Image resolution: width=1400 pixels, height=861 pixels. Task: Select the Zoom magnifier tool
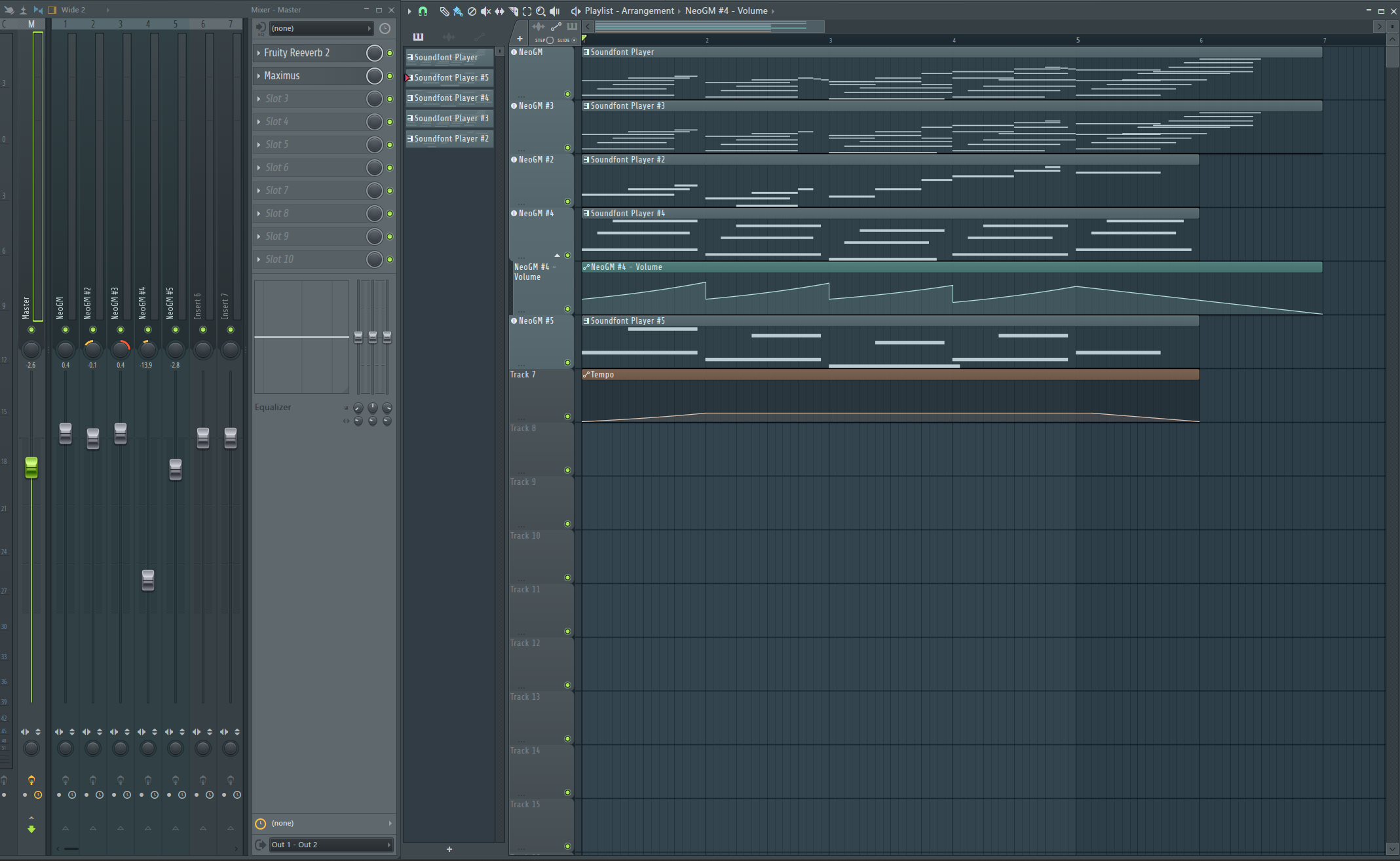click(x=540, y=11)
